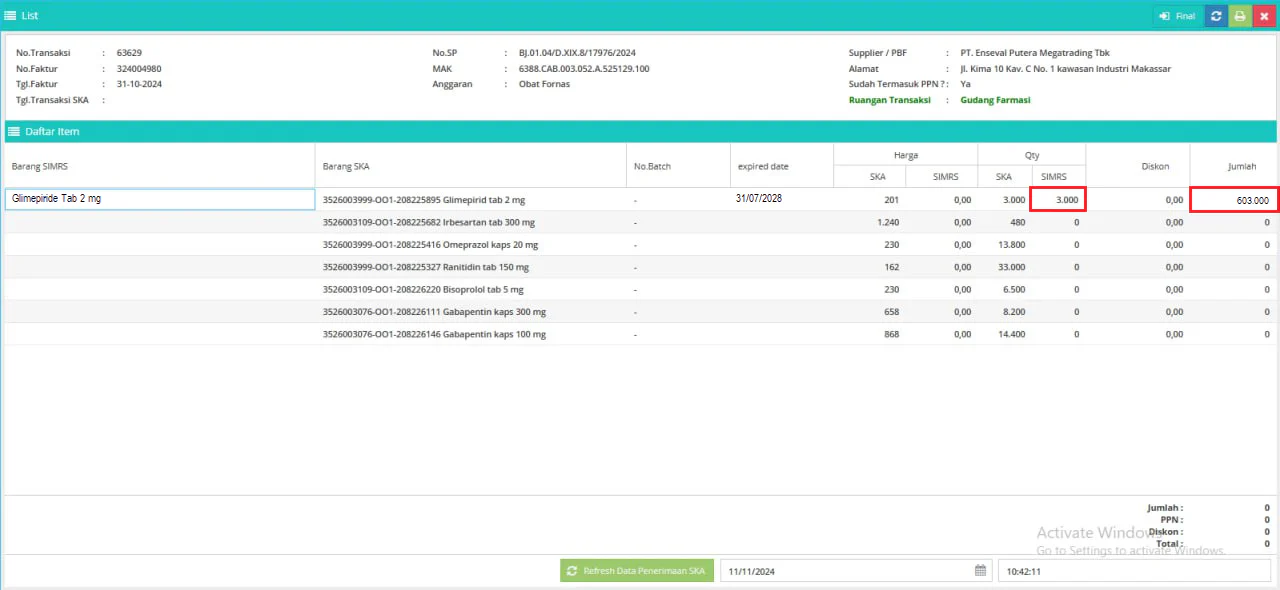This screenshot has height=590, width=1280.
Task: Click the blue refresh icon button
Action: pyautogui.click(x=1216, y=16)
